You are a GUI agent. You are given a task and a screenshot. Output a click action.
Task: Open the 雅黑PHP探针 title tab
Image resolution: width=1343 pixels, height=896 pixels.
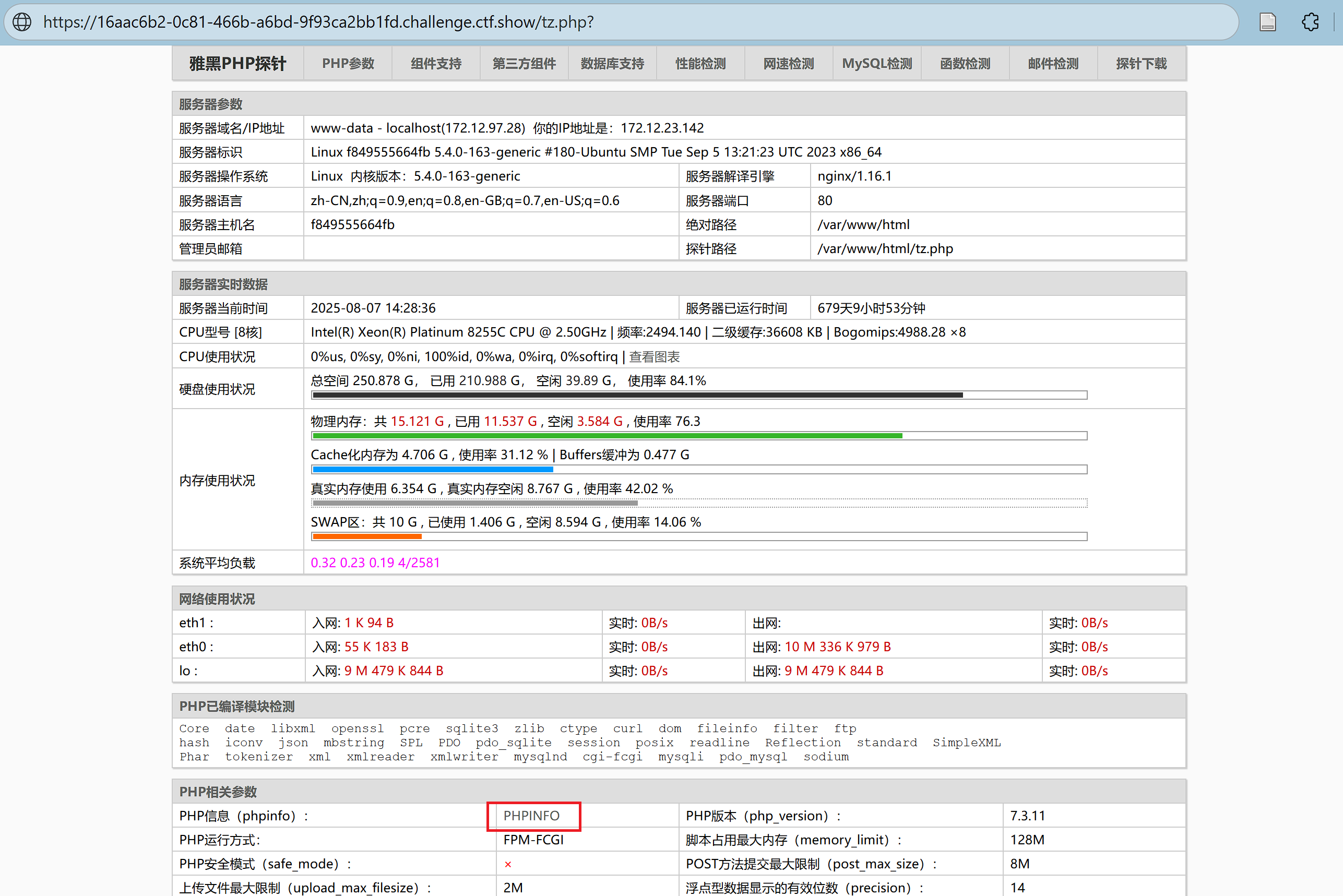237,64
